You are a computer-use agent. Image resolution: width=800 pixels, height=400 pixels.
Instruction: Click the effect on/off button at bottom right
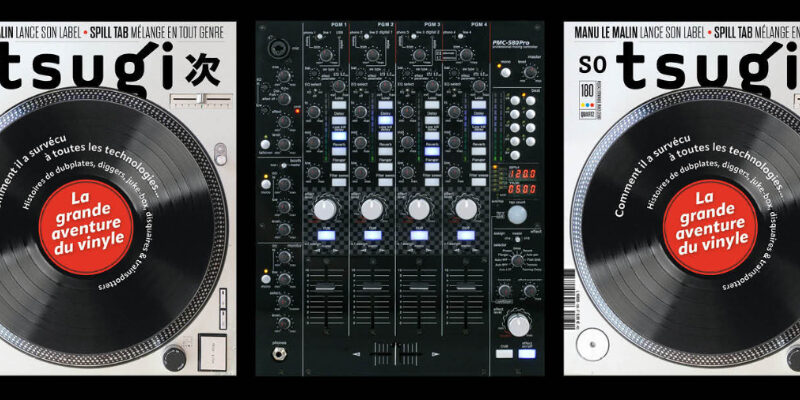point(527,354)
